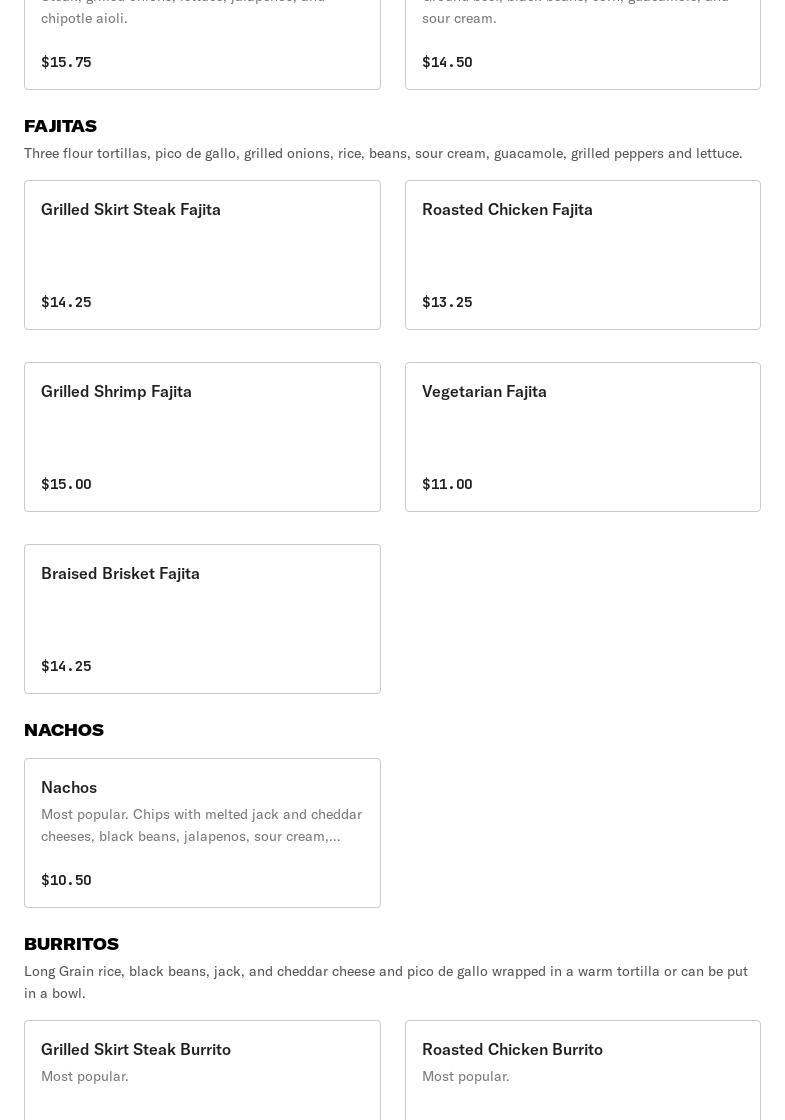Click the $13.25 price label
The image size is (785, 1120).
[x=447, y=302]
